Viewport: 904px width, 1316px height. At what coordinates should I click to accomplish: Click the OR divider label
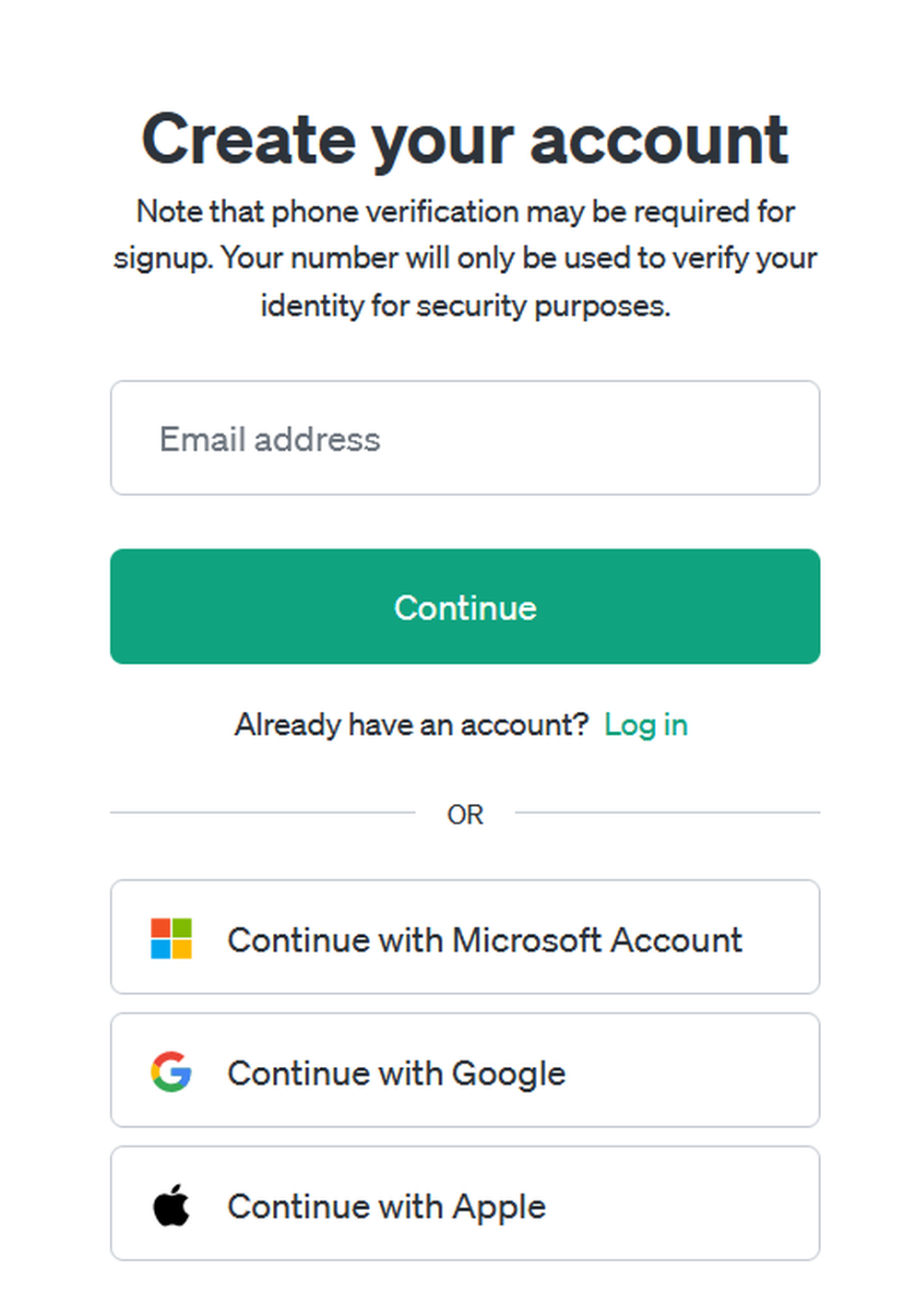[465, 814]
